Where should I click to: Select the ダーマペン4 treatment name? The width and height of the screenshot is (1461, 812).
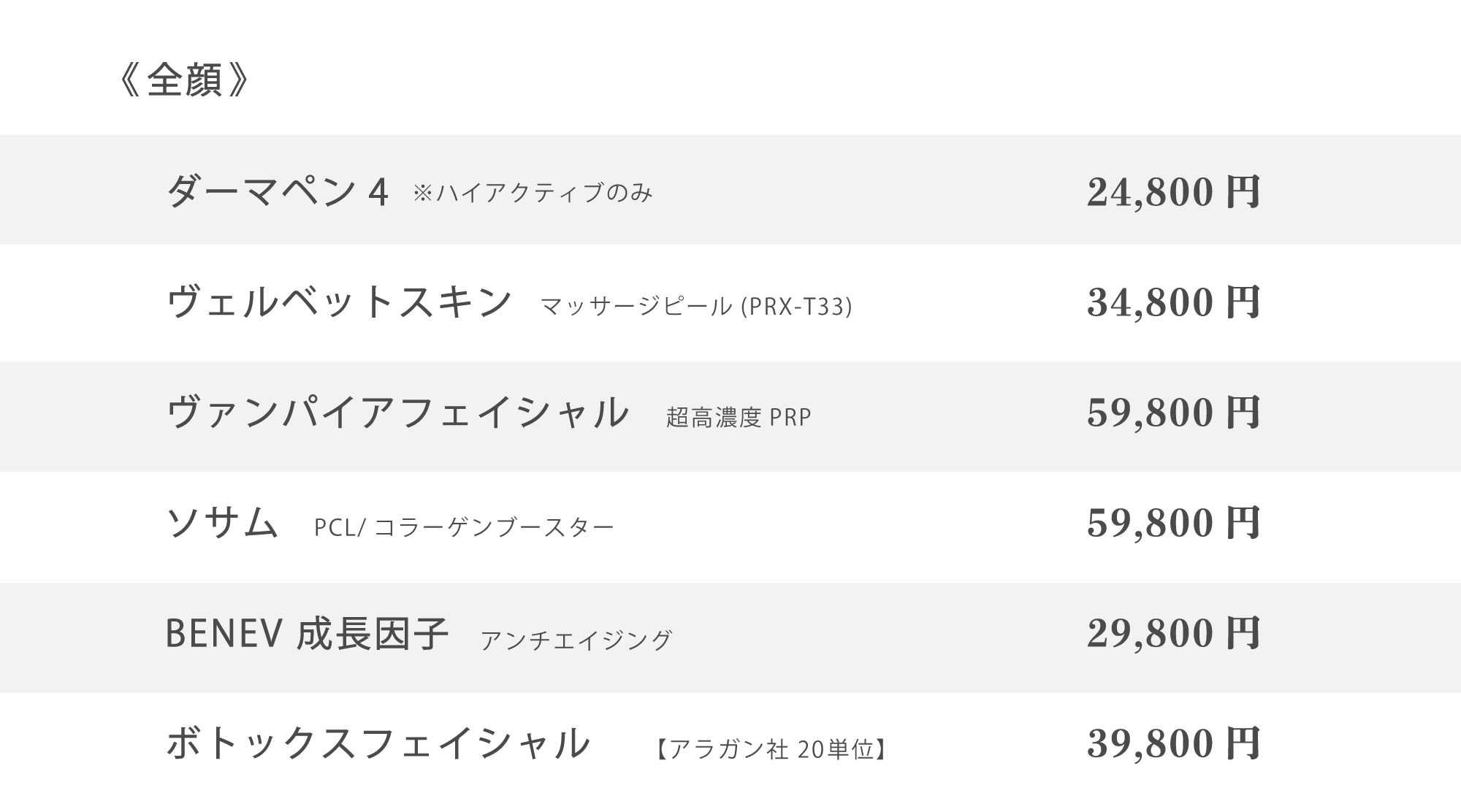(278, 192)
